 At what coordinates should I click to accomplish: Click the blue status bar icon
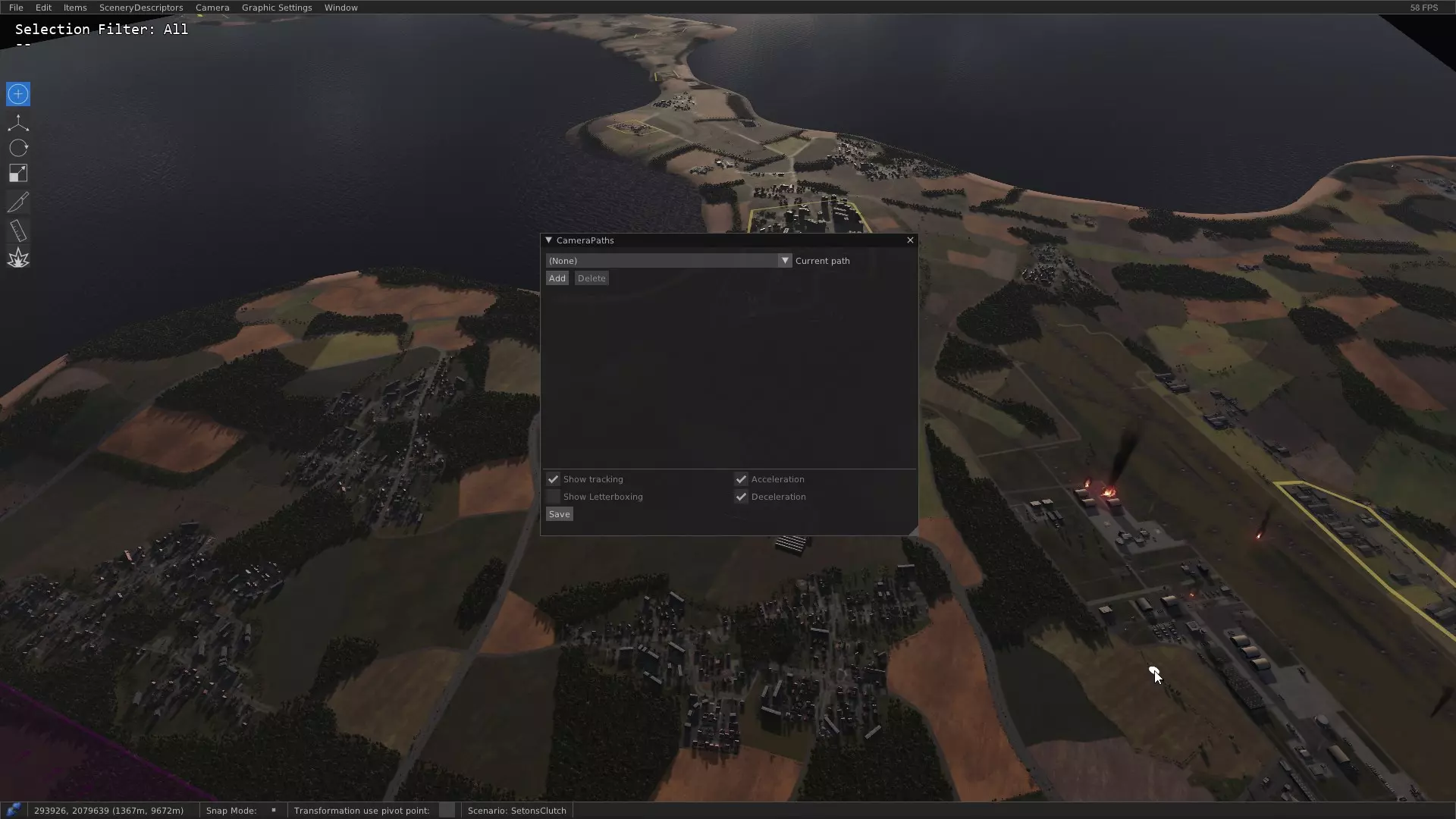pos(13,810)
